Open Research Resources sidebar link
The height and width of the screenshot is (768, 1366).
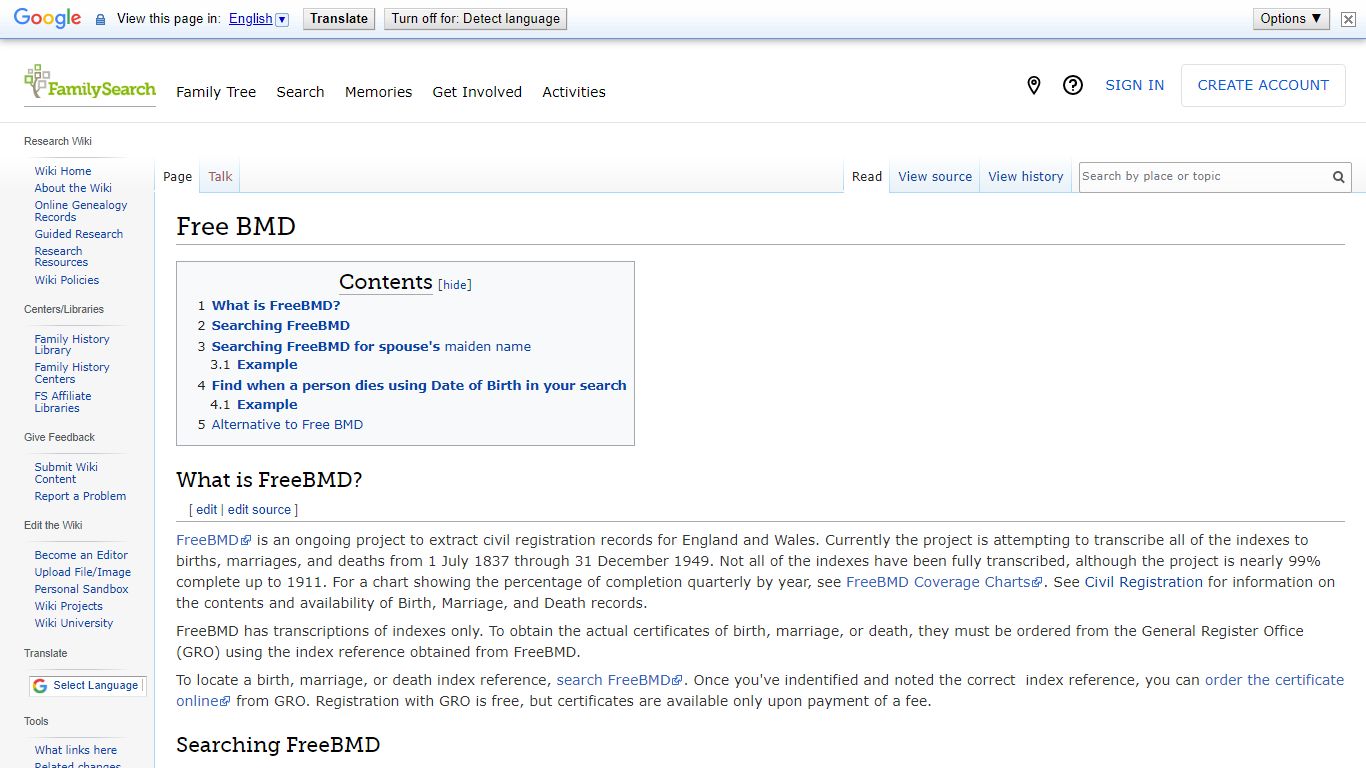click(61, 257)
